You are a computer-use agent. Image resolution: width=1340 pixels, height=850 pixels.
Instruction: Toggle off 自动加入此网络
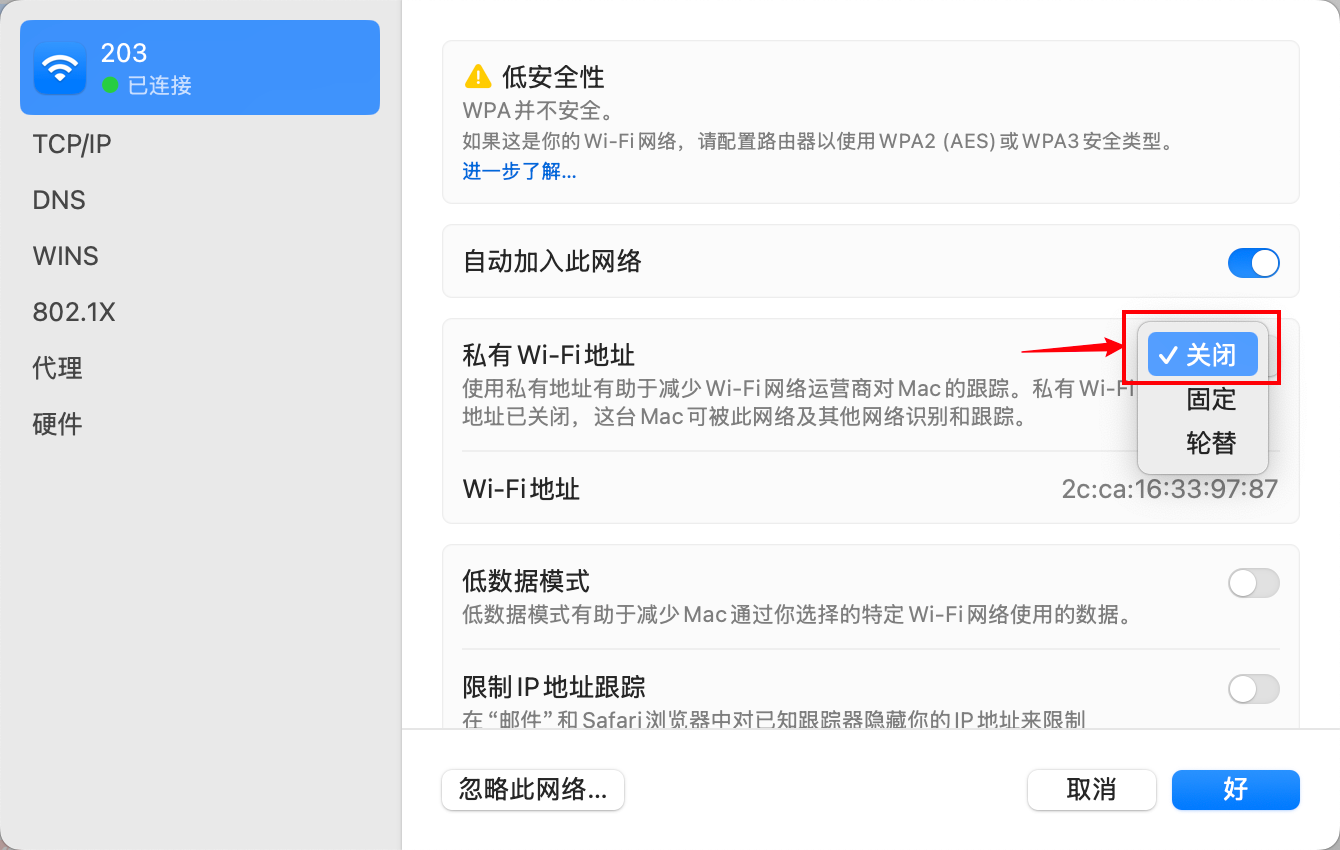(1253, 262)
